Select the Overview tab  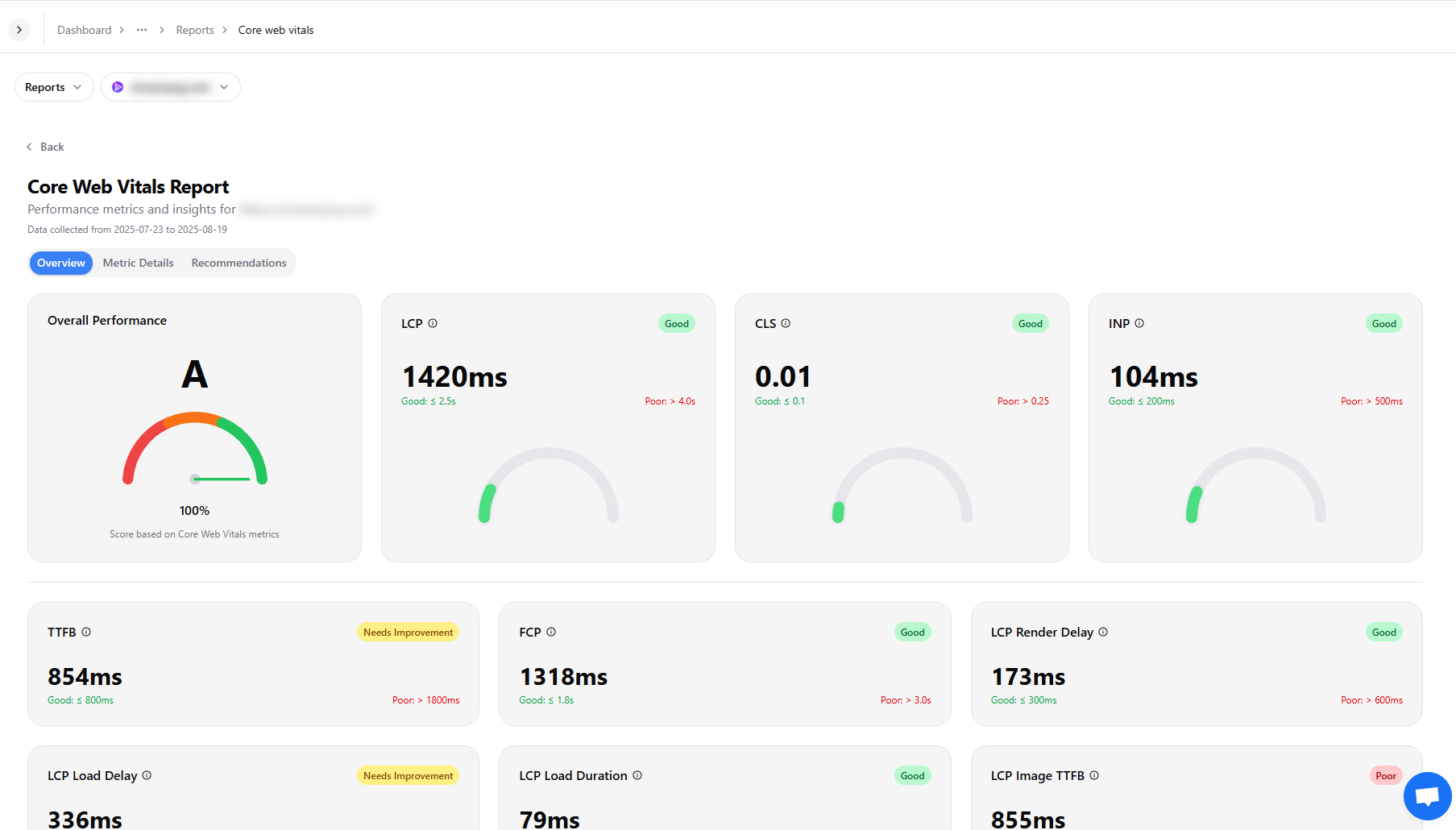(61, 263)
